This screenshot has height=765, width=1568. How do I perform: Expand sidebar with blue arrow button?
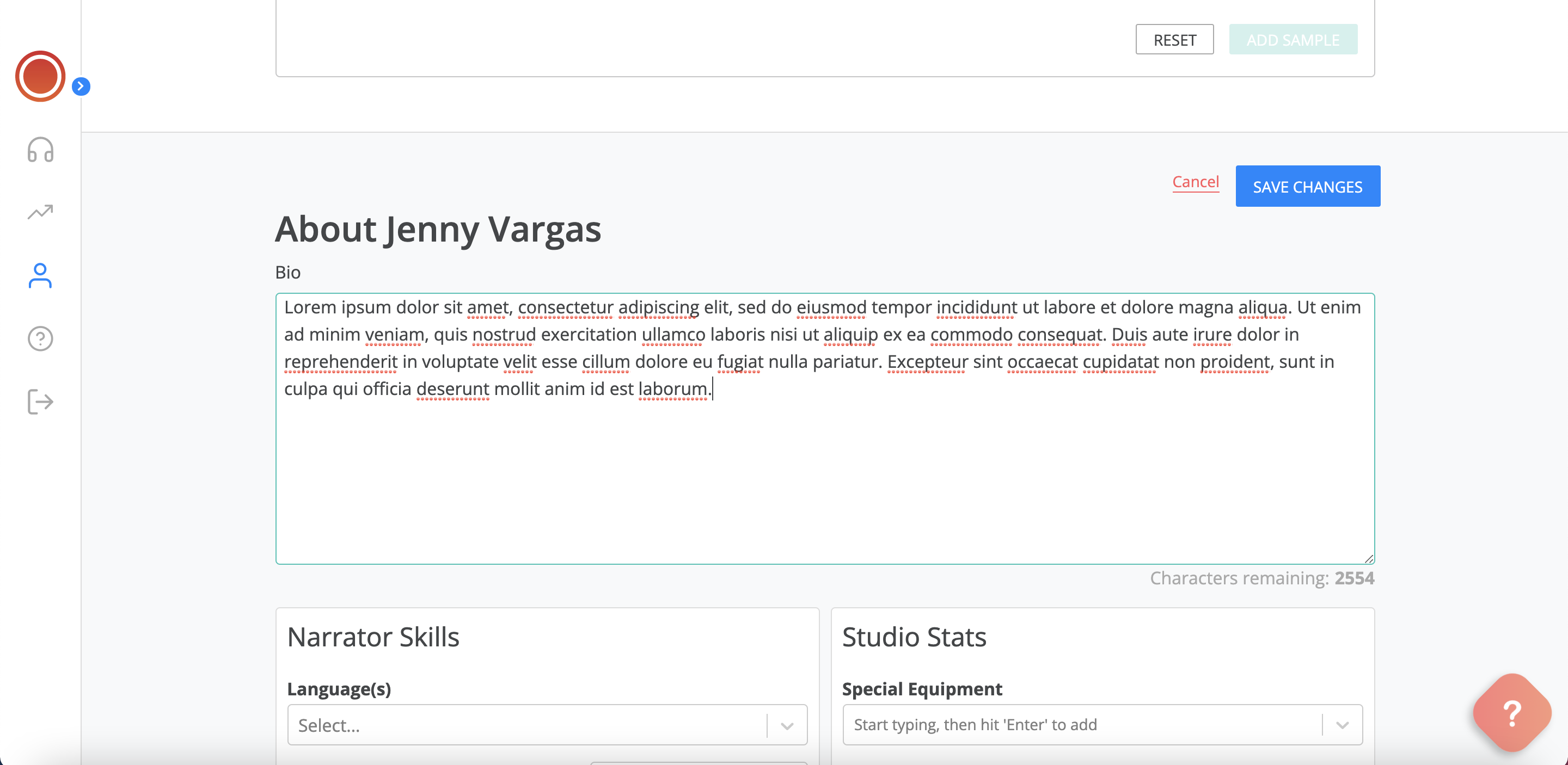click(x=81, y=87)
